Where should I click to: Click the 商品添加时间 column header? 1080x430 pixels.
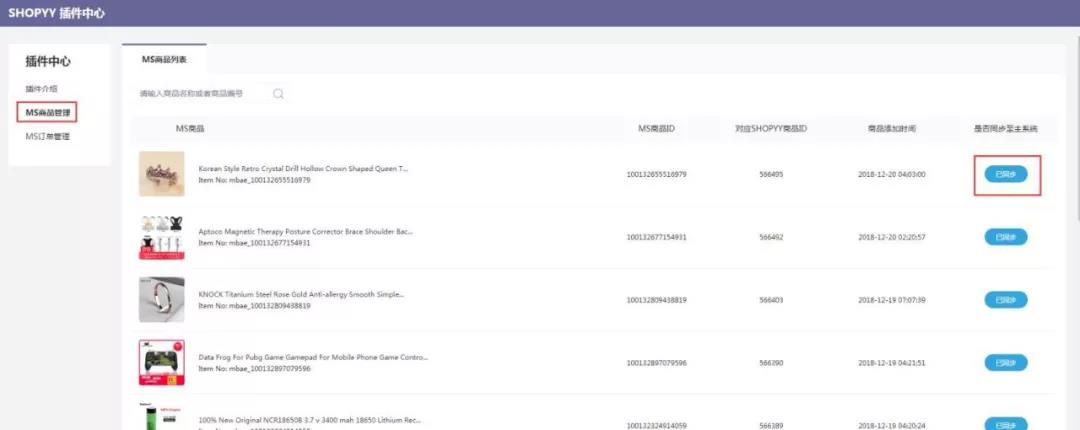point(891,129)
